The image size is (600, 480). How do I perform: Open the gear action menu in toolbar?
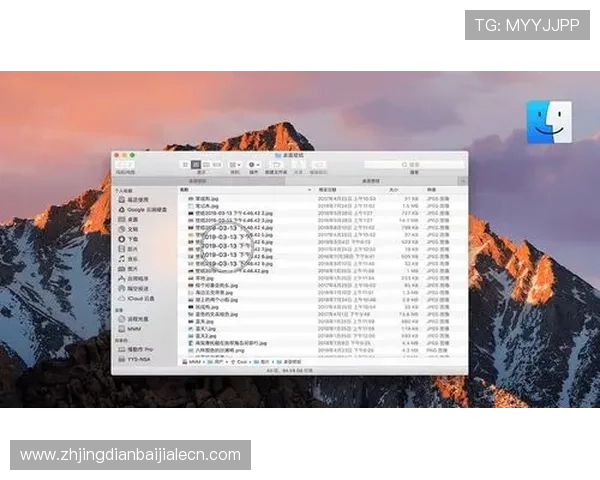(x=254, y=164)
